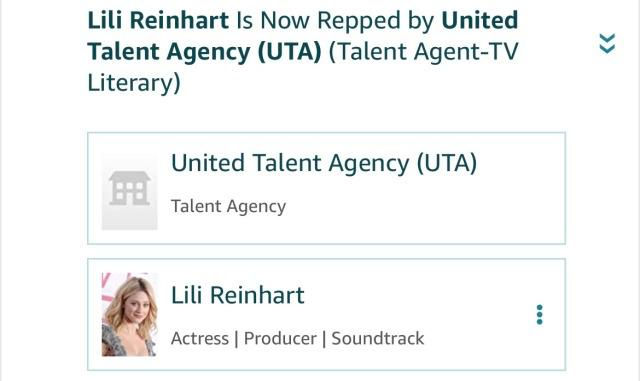
Task: Click bold United Talent Agency in headline
Action: 302,36
